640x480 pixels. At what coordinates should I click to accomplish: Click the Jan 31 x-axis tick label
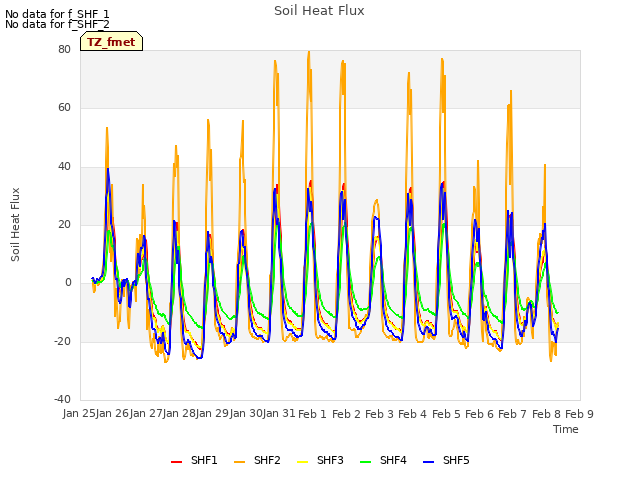[279, 414]
